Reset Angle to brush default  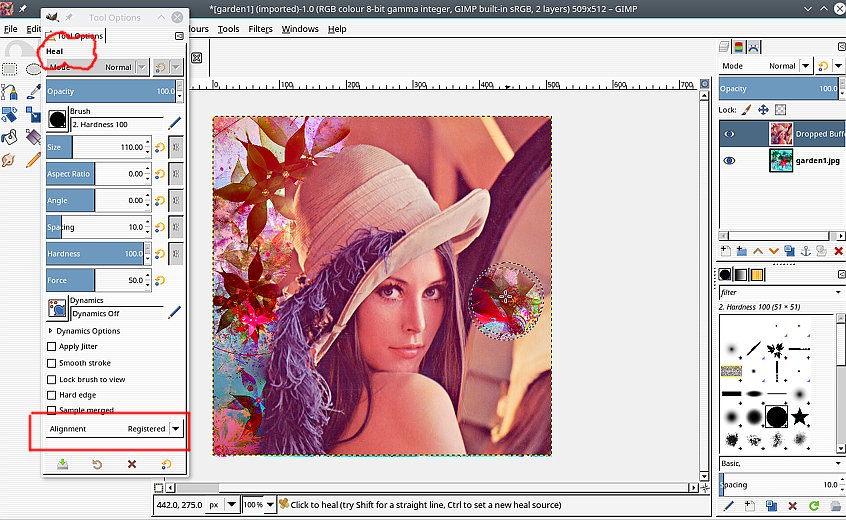click(160, 200)
